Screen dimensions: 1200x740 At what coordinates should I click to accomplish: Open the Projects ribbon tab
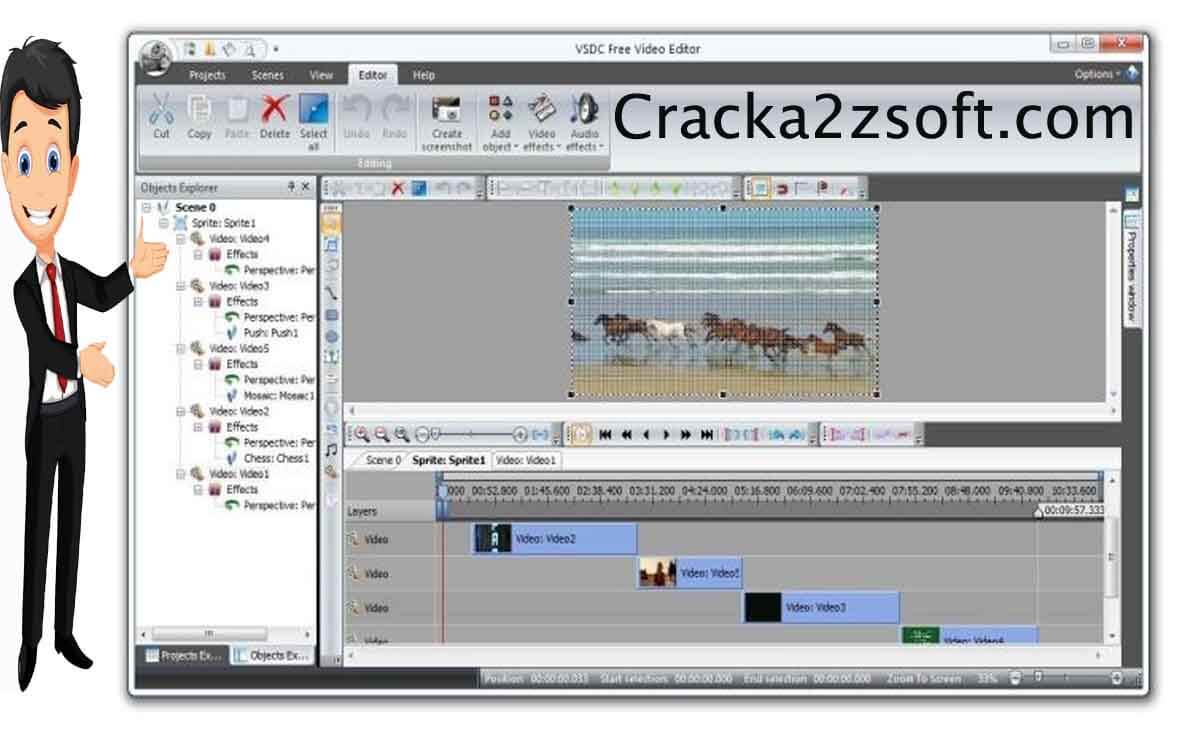pos(207,75)
